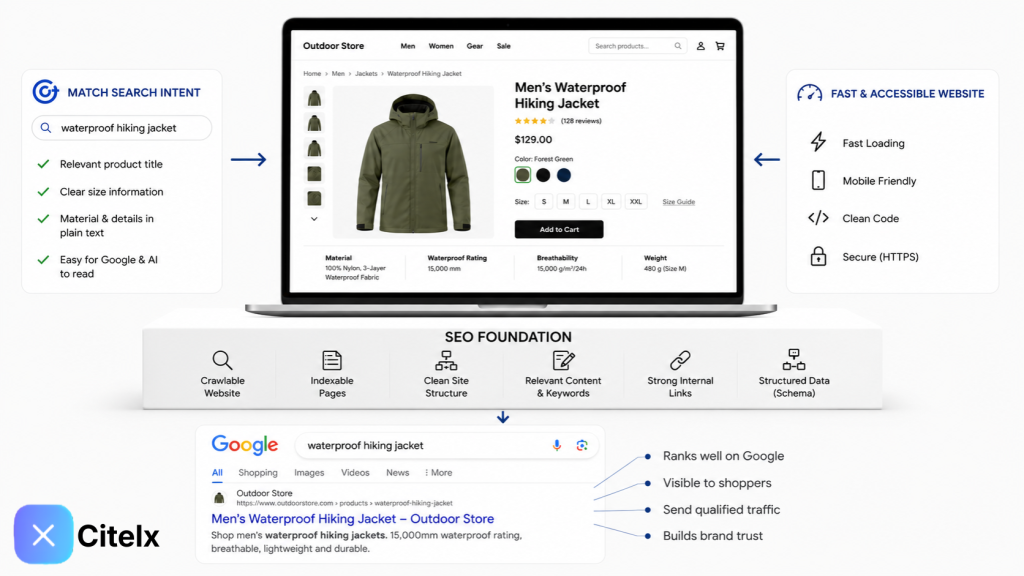The image size is (1024, 576).
Task: Click the Citelx logo icon
Action: click(43, 534)
